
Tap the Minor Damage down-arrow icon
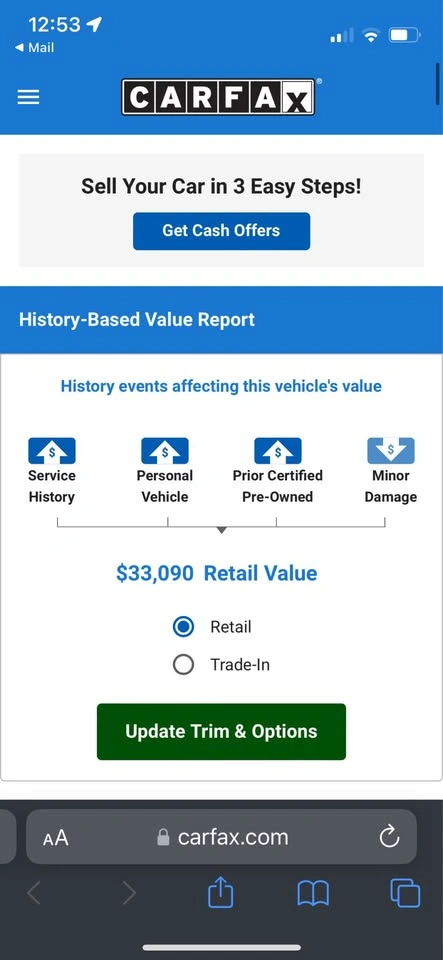[390, 451]
